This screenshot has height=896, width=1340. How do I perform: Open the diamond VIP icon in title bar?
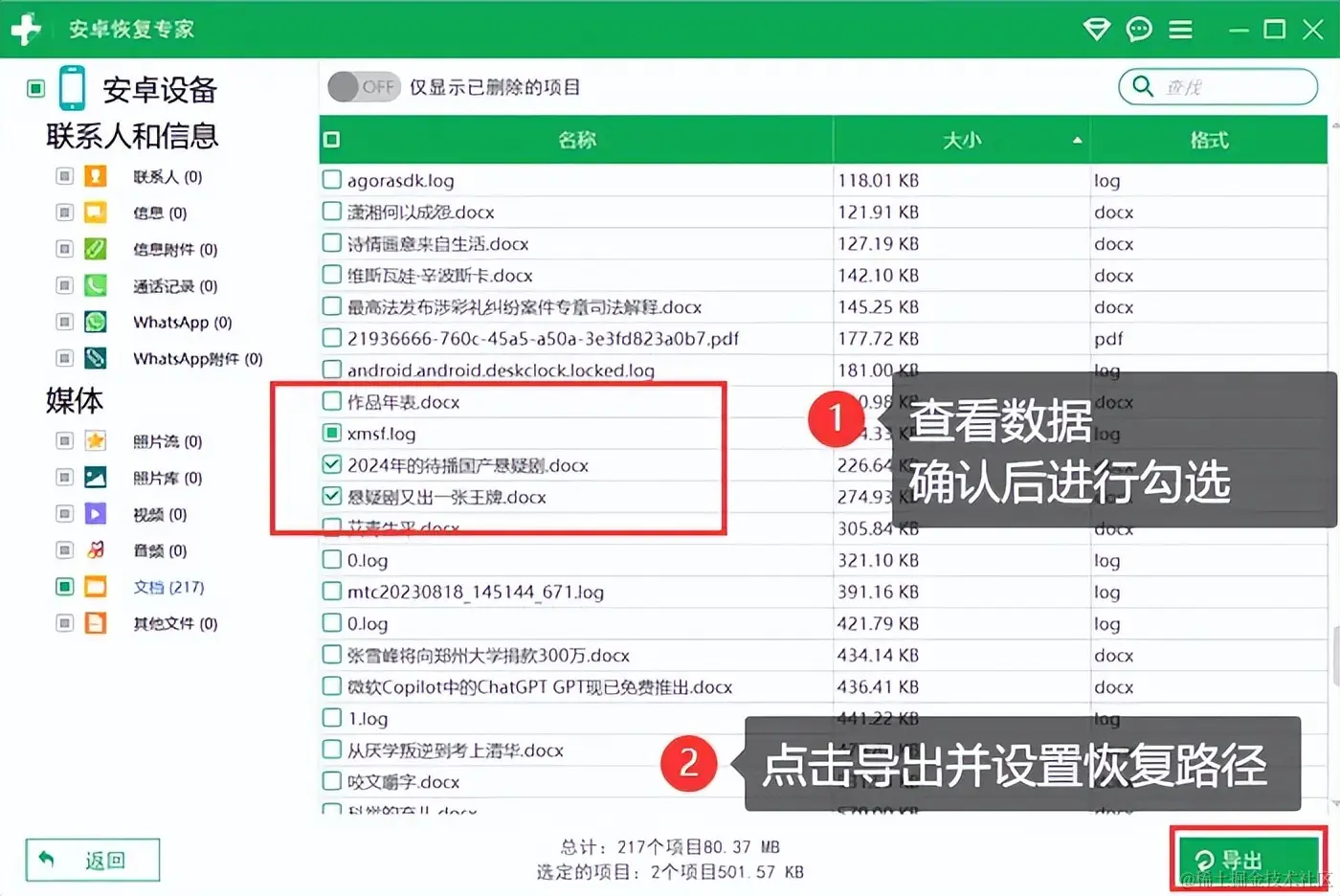coord(1097,30)
